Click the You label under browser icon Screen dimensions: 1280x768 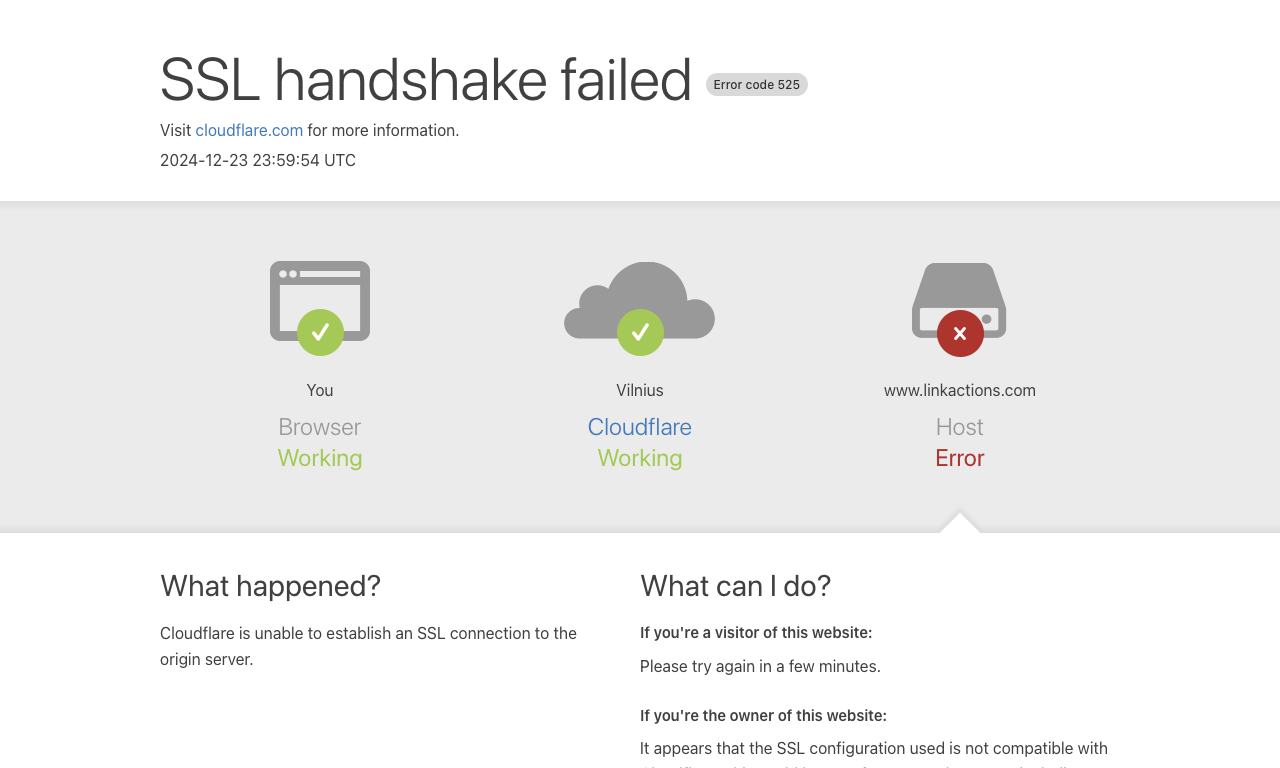[x=320, y=390]
